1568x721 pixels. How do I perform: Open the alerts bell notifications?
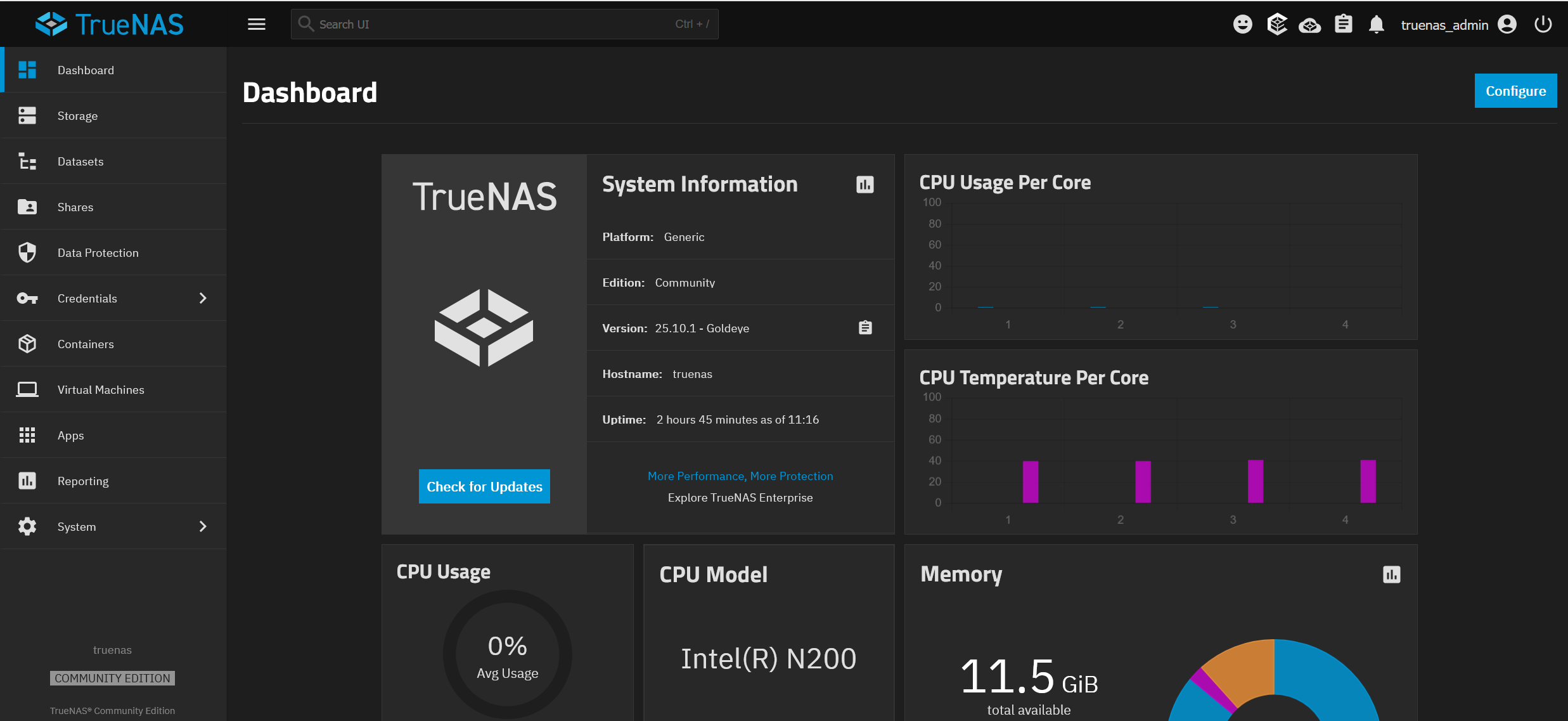(1376, 25)
